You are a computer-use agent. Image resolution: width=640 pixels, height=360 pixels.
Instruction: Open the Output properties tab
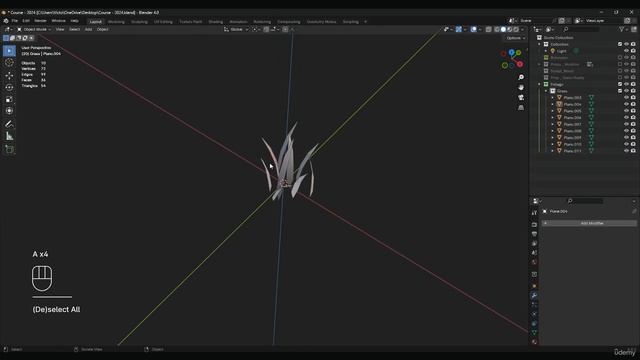click(534, 234)
